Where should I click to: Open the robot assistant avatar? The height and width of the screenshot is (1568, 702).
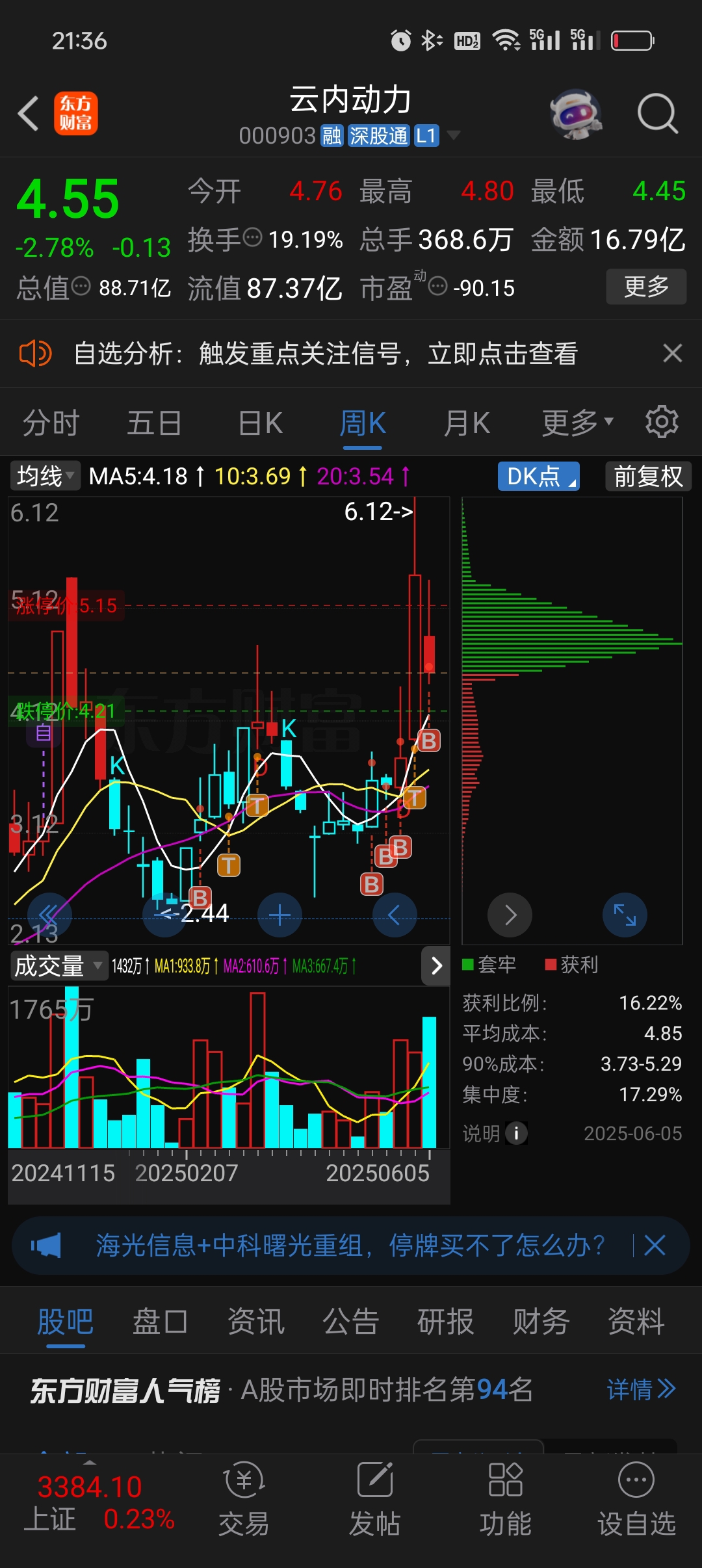click(575, 114)
